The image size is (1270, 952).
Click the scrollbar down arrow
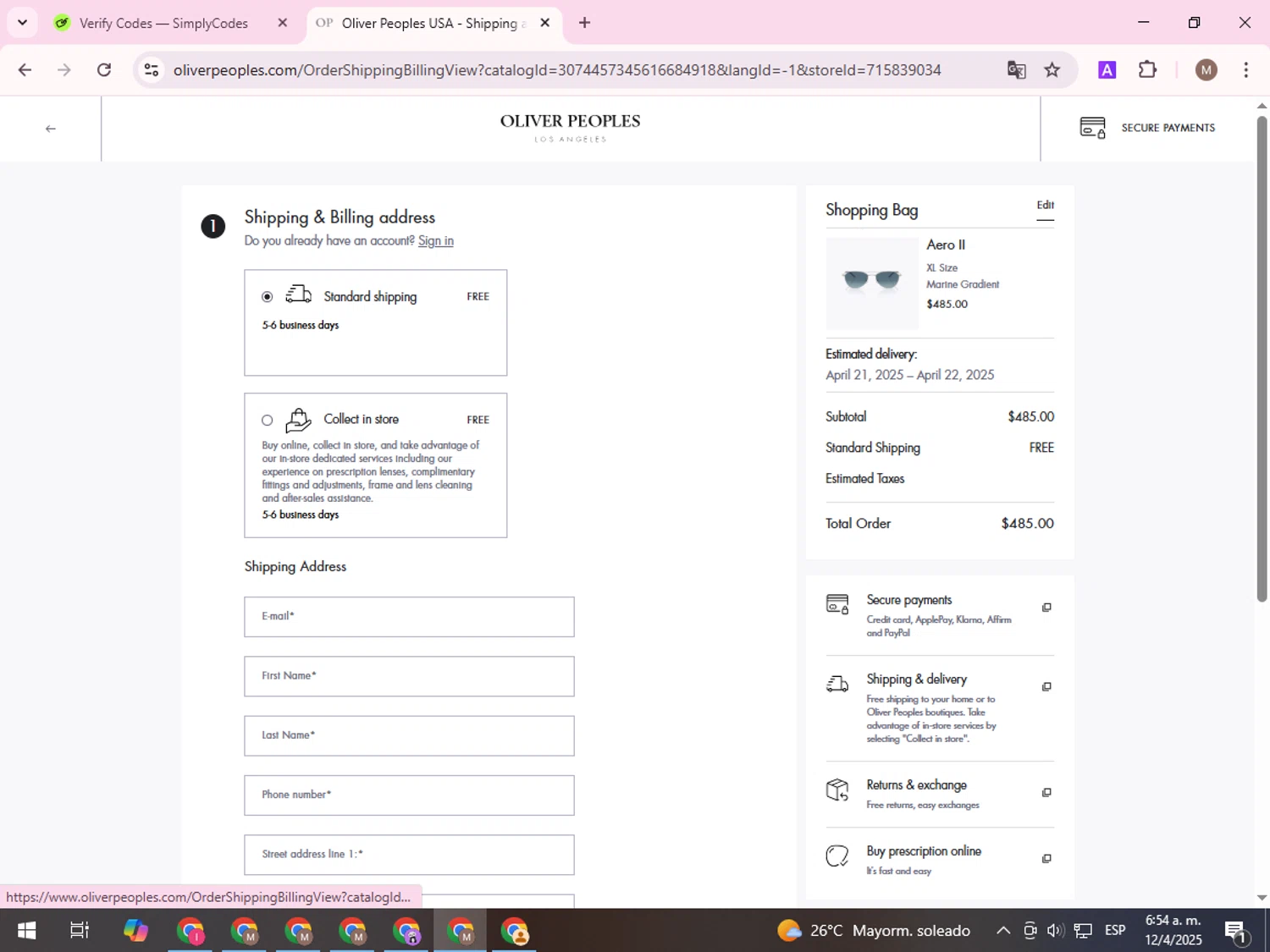1262,898
